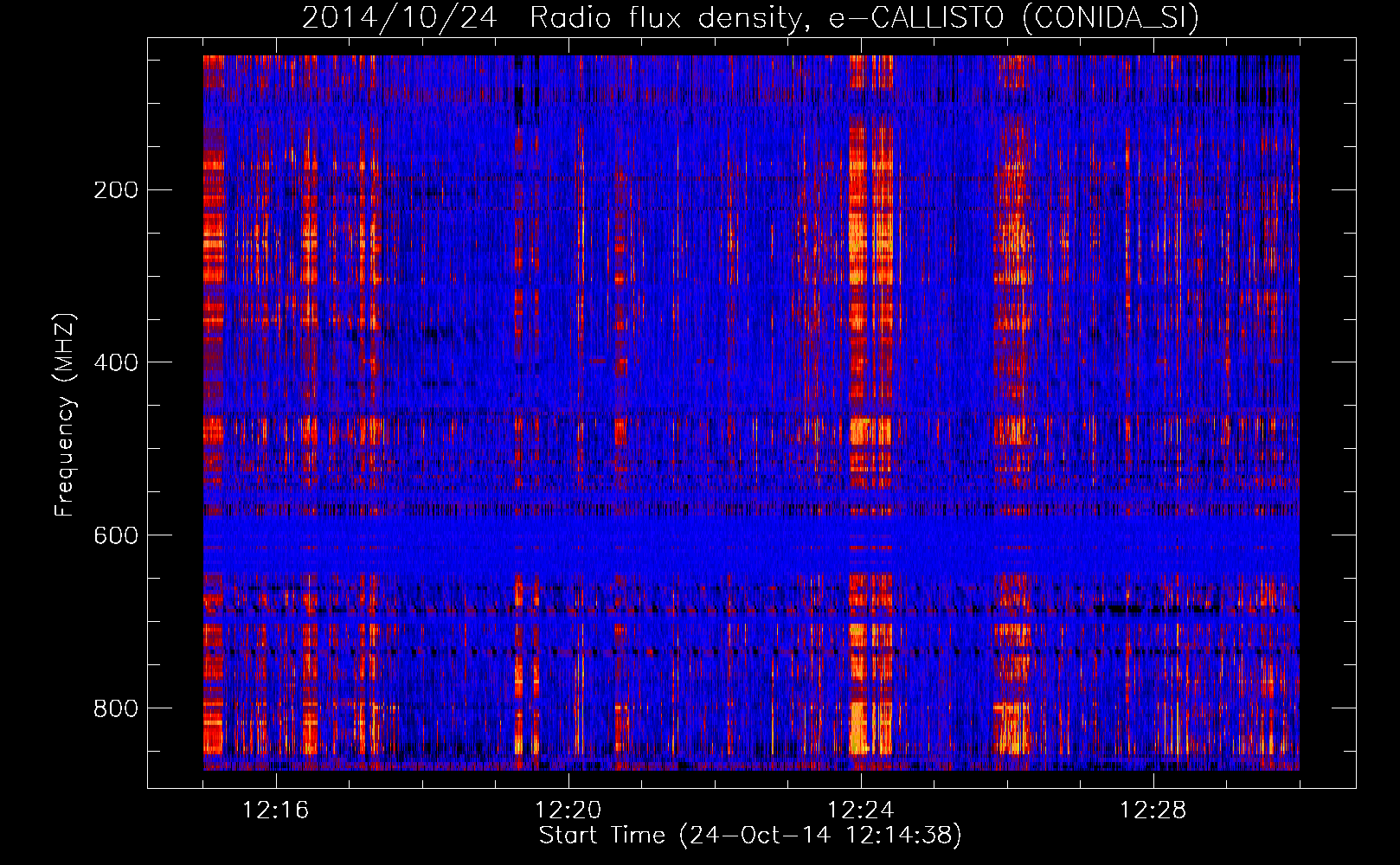Click the 12:16 time tick label
1400x865 pixels.
(x=276, y=811)
